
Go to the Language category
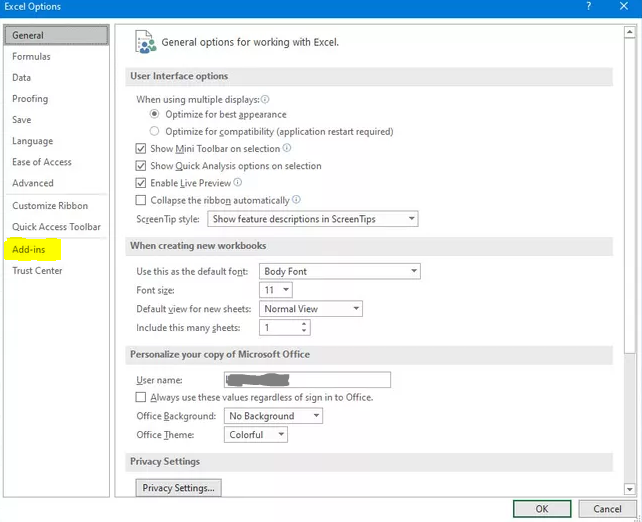click(x=57, y=141)
